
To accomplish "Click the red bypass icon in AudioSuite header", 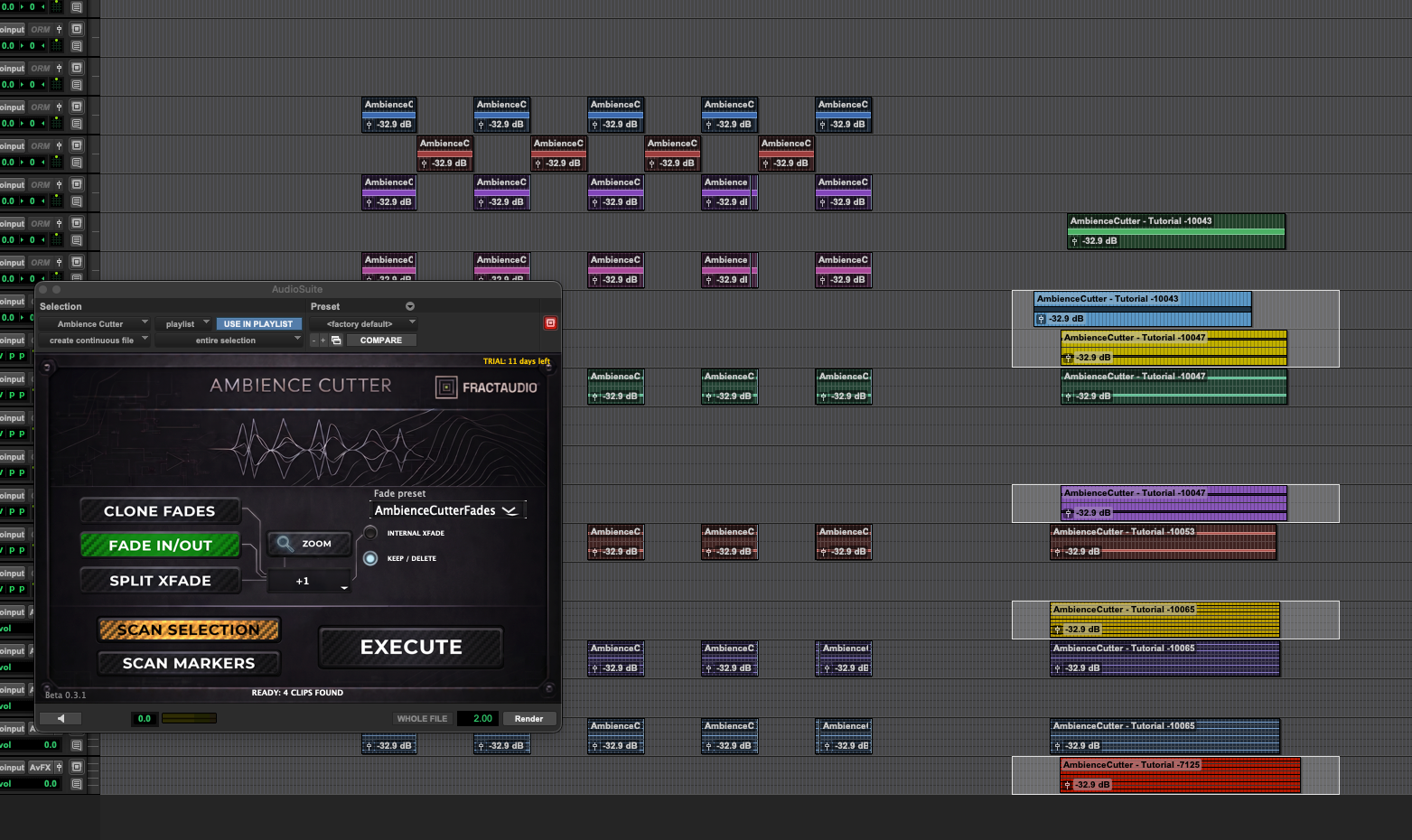I will tap(550, 323).
